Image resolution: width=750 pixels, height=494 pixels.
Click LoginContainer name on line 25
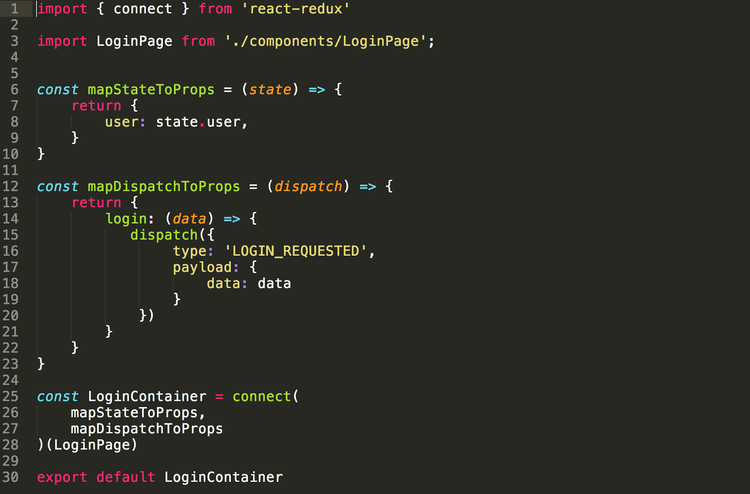tap(147, 396)
